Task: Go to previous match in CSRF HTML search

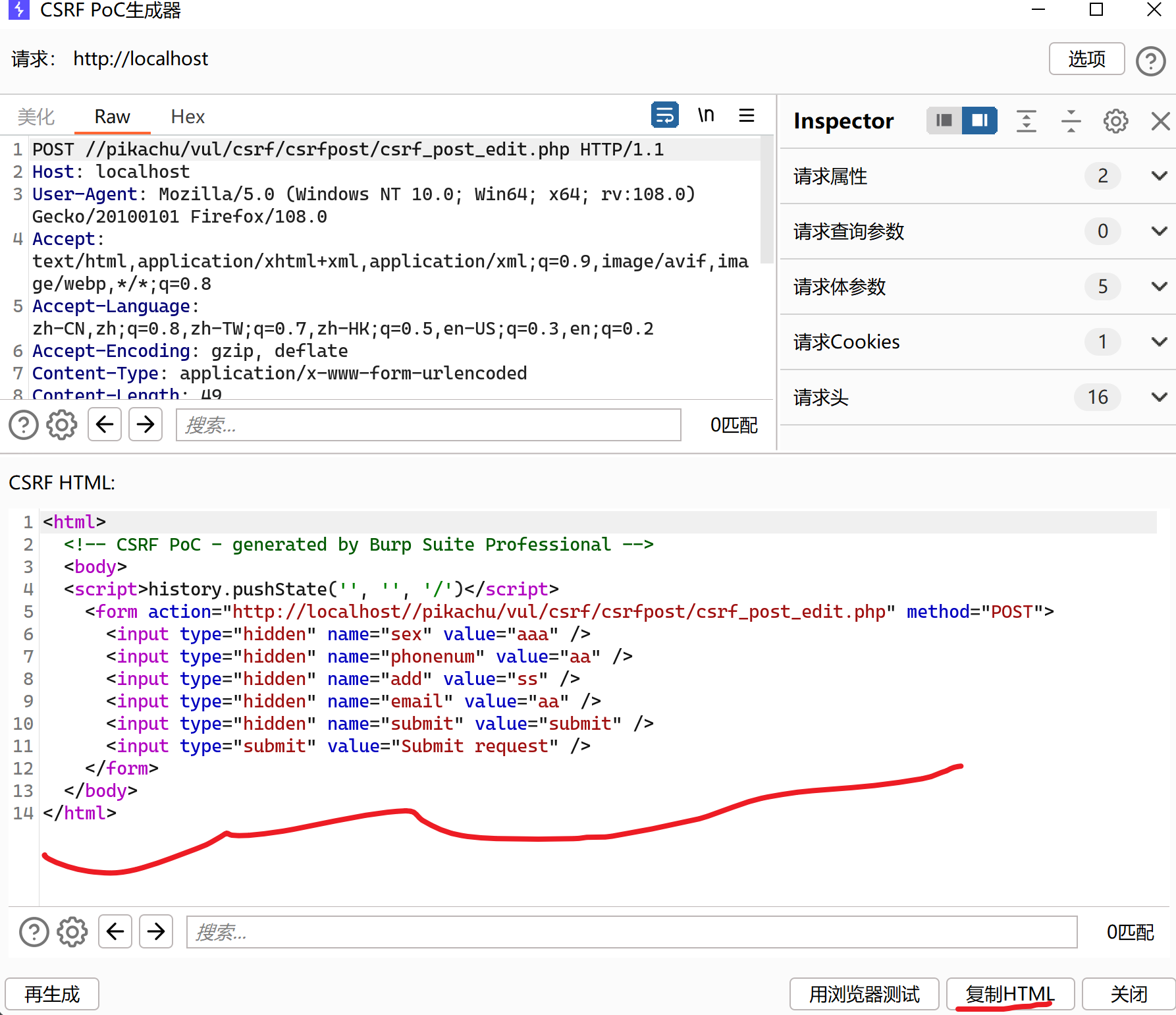Action: click(115, 931)
